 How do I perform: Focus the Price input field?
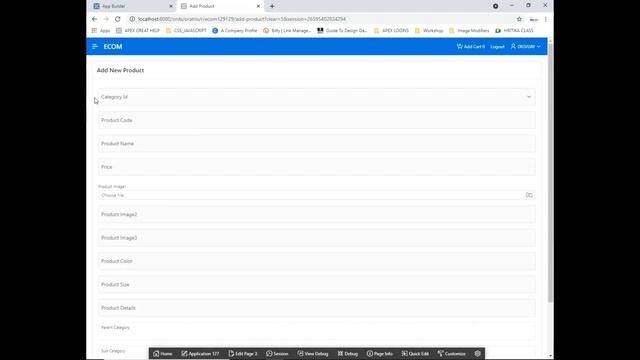(x=317, y=167)
